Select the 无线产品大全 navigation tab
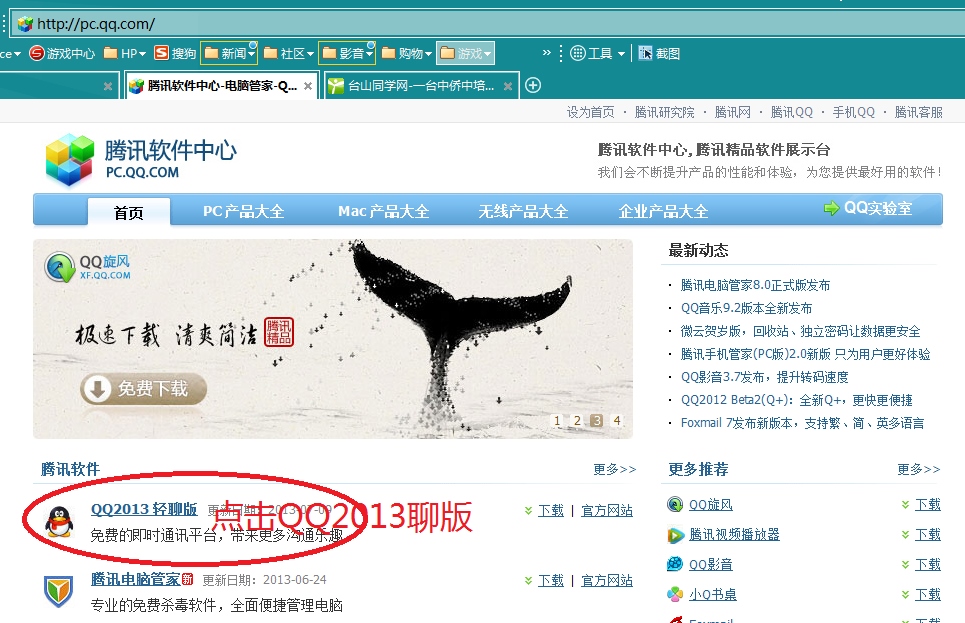This screenshot has width=965, height=623. [523, 211]
